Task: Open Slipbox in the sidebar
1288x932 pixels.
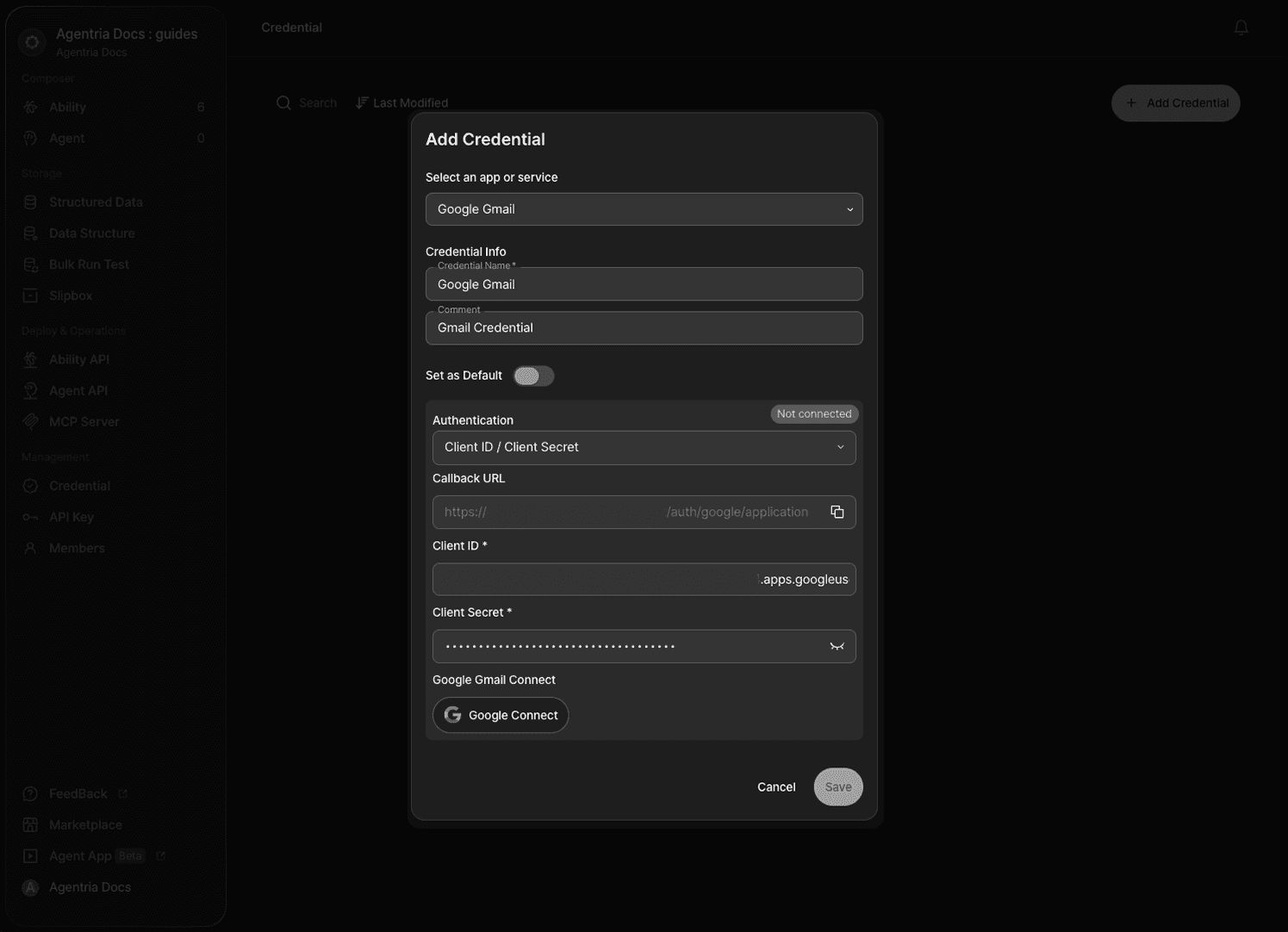Action: pyautogui.click(x=115, y=295)
